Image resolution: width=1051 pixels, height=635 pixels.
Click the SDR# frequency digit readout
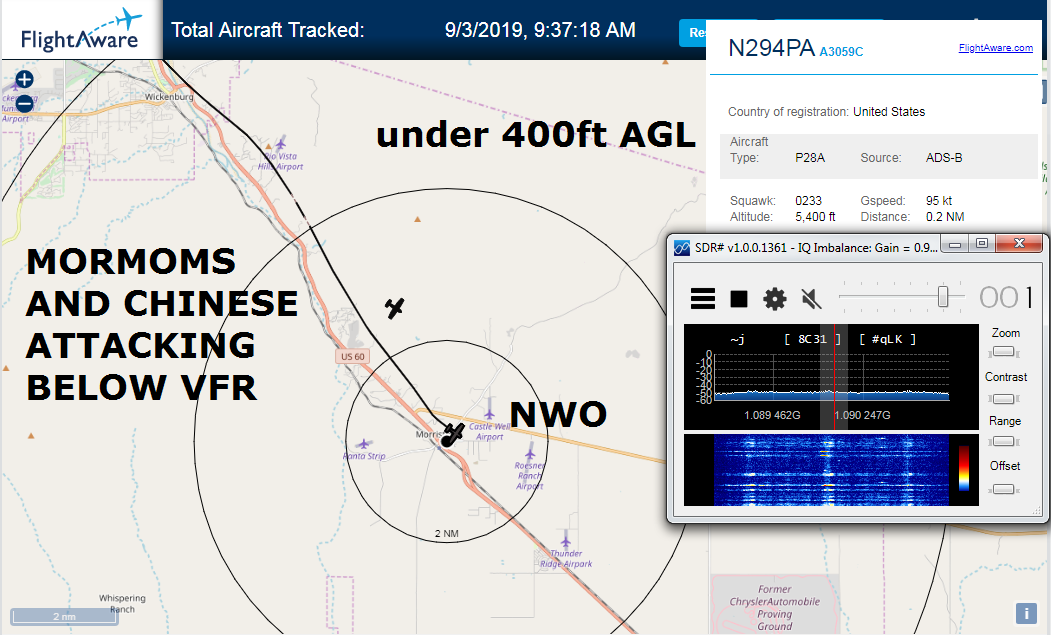(x=1005, y=297)
